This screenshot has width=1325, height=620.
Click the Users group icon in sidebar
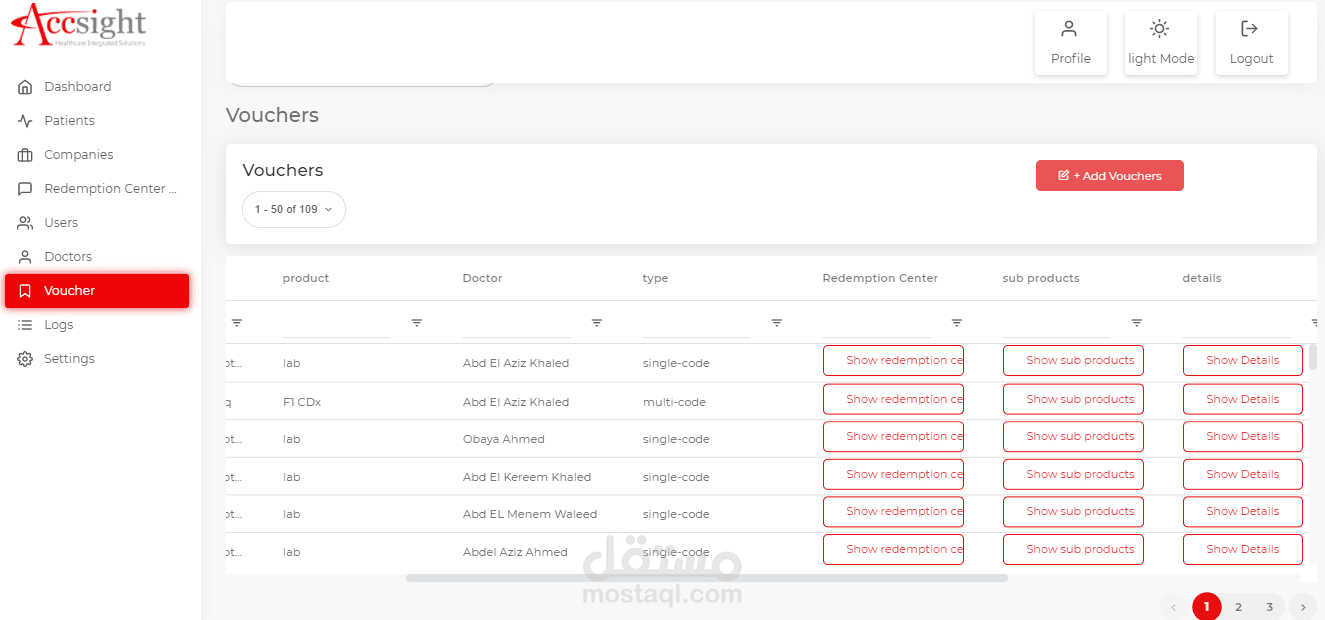click(x=25, y=223)
